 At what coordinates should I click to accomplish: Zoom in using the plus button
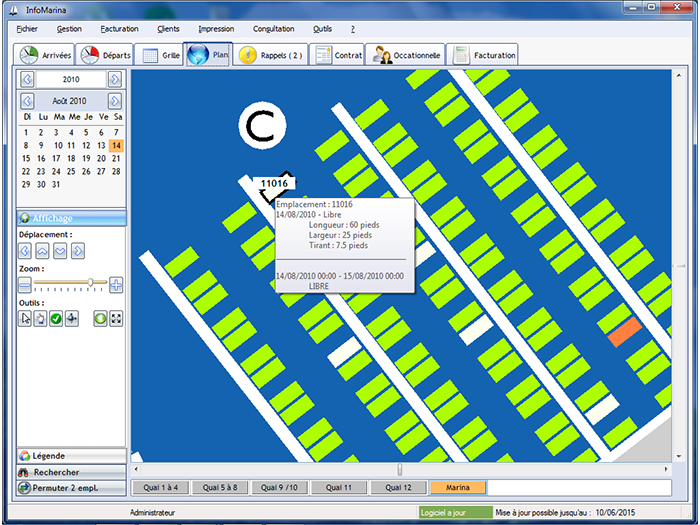point(116,285)
